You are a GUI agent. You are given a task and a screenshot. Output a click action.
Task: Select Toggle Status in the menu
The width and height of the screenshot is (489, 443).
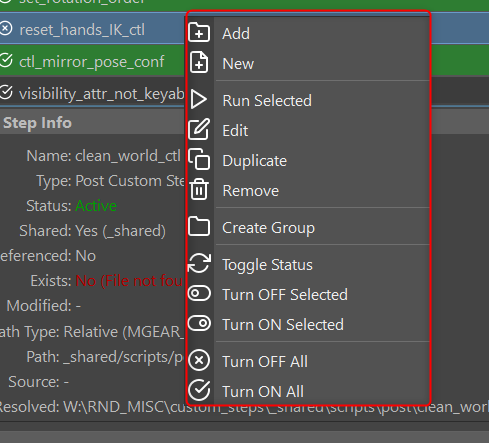pyautogui.click(x=308, y=265)
